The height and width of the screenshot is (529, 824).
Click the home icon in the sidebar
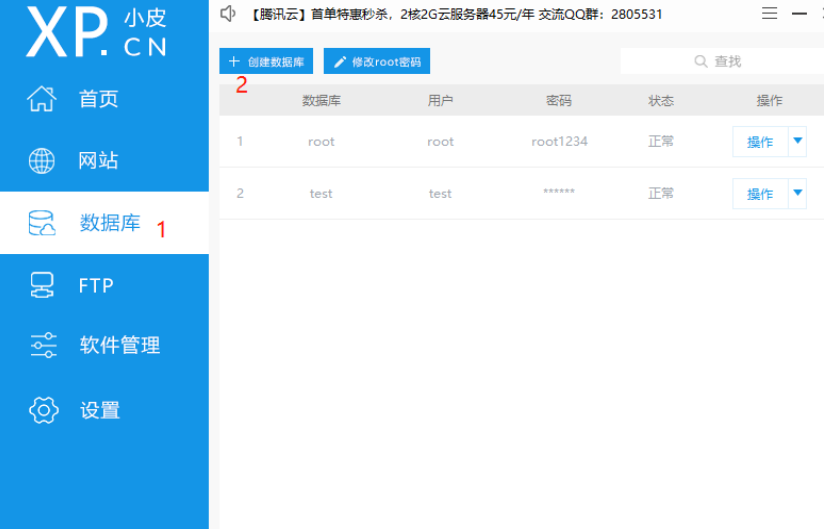[42, 99]
